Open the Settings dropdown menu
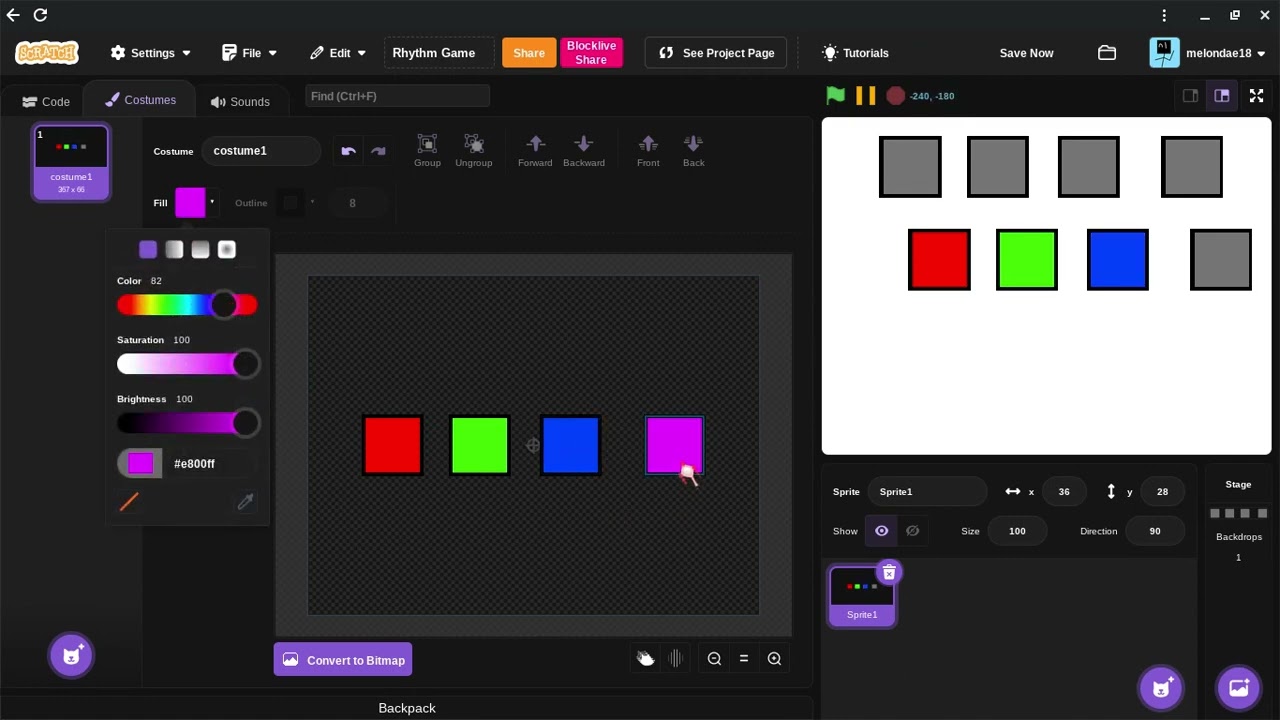 [151, 53]
